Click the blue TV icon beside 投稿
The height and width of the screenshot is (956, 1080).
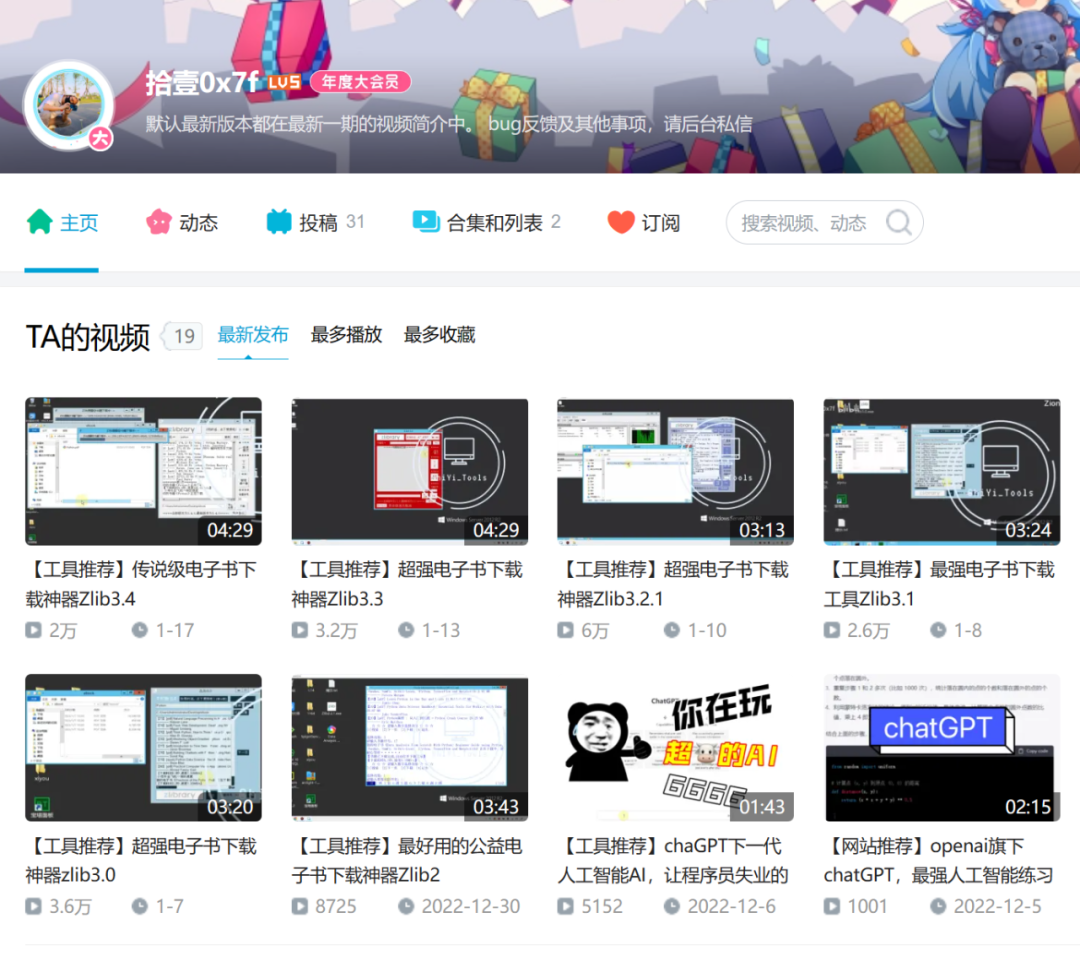(279, 222)
